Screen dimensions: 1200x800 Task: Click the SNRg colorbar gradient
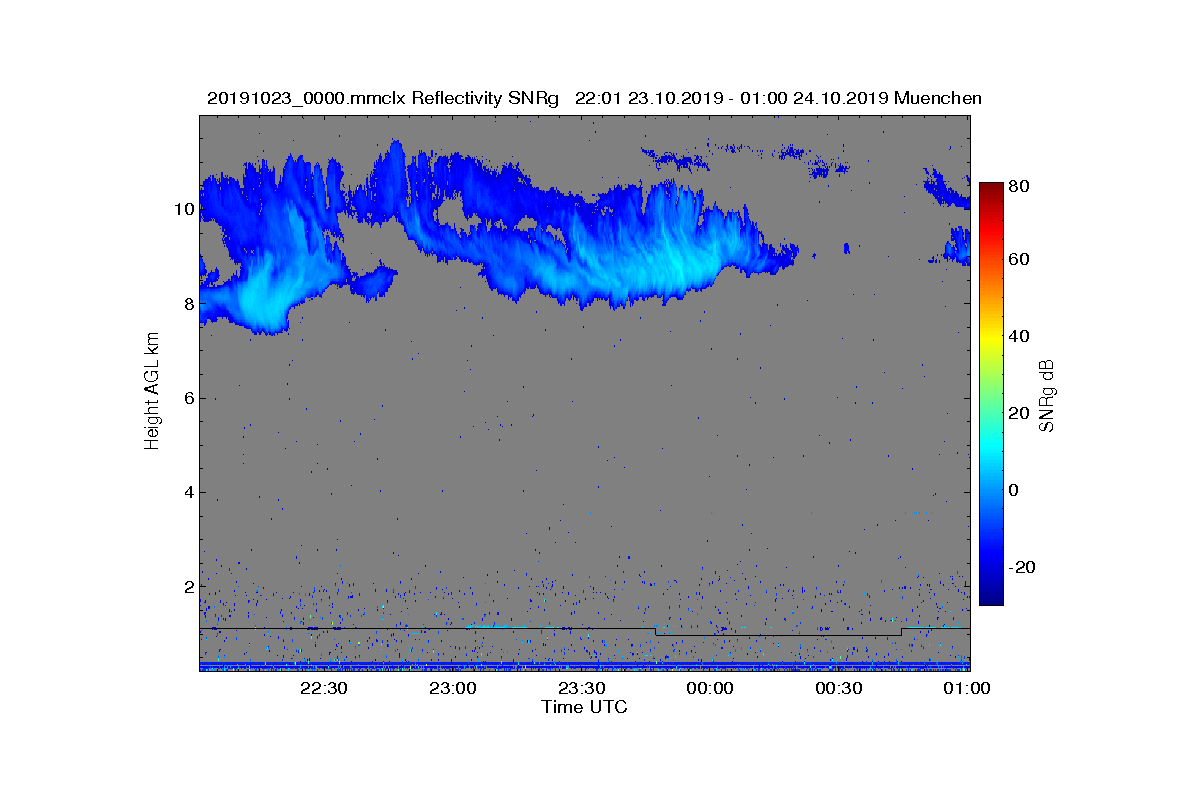[x=990, y=394]
